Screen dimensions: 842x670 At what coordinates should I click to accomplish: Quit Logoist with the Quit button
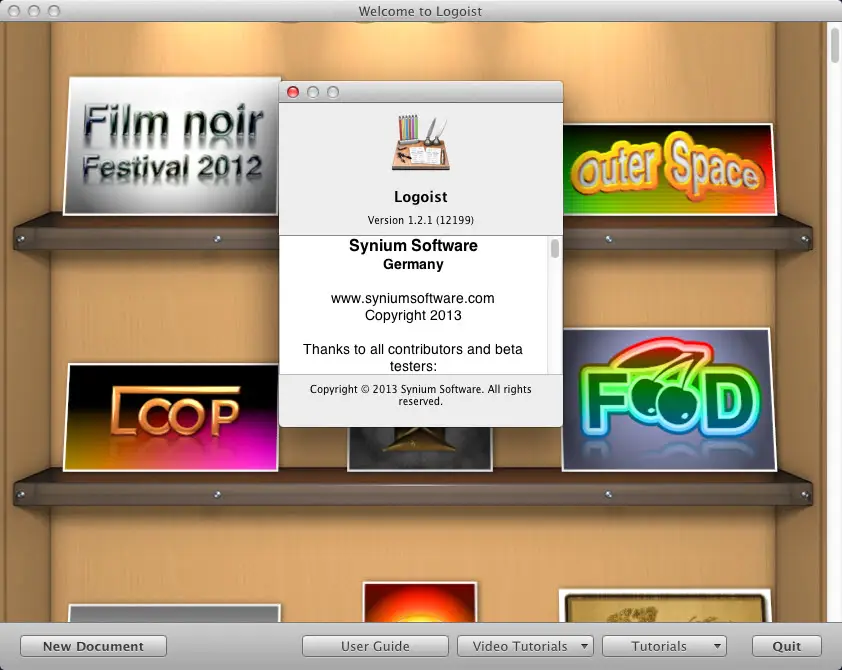787,646
